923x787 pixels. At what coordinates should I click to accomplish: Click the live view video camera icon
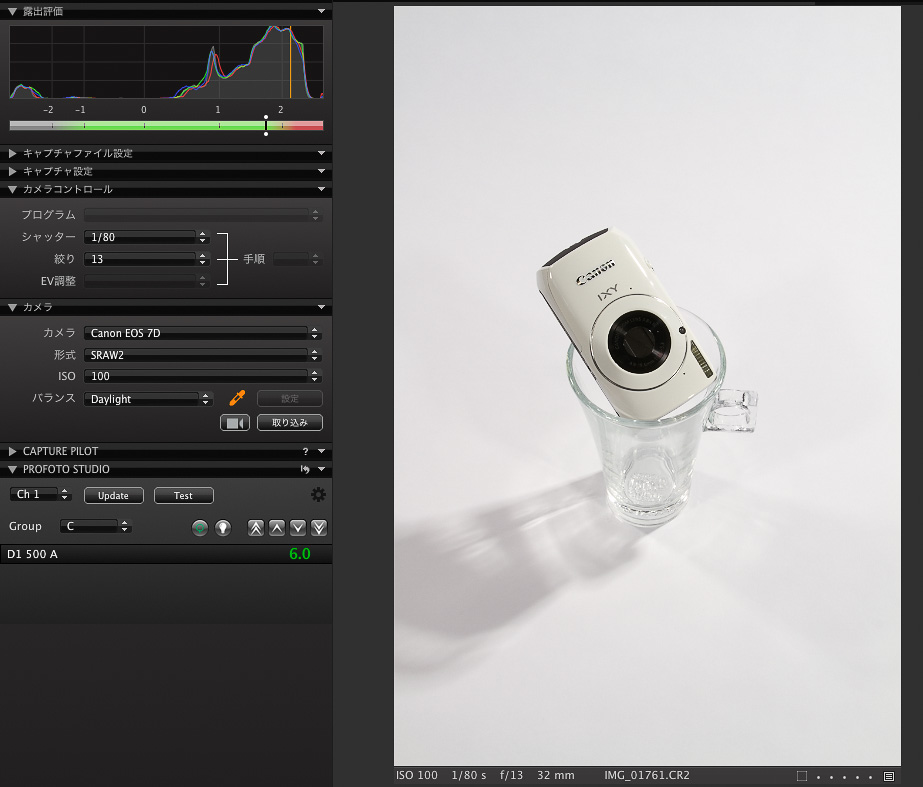pos(235,423)
